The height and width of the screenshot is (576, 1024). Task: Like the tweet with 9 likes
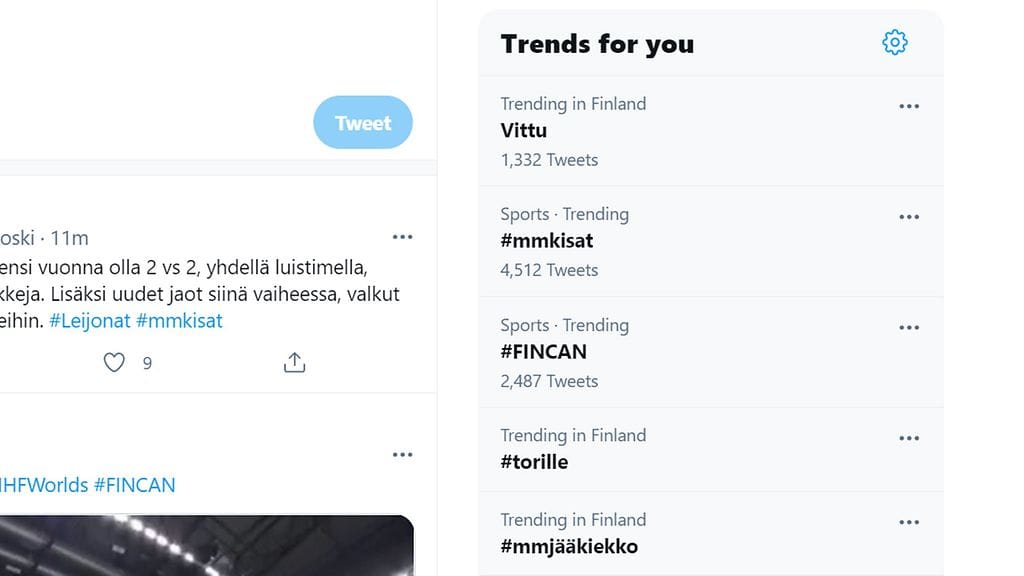coord(115,362)
